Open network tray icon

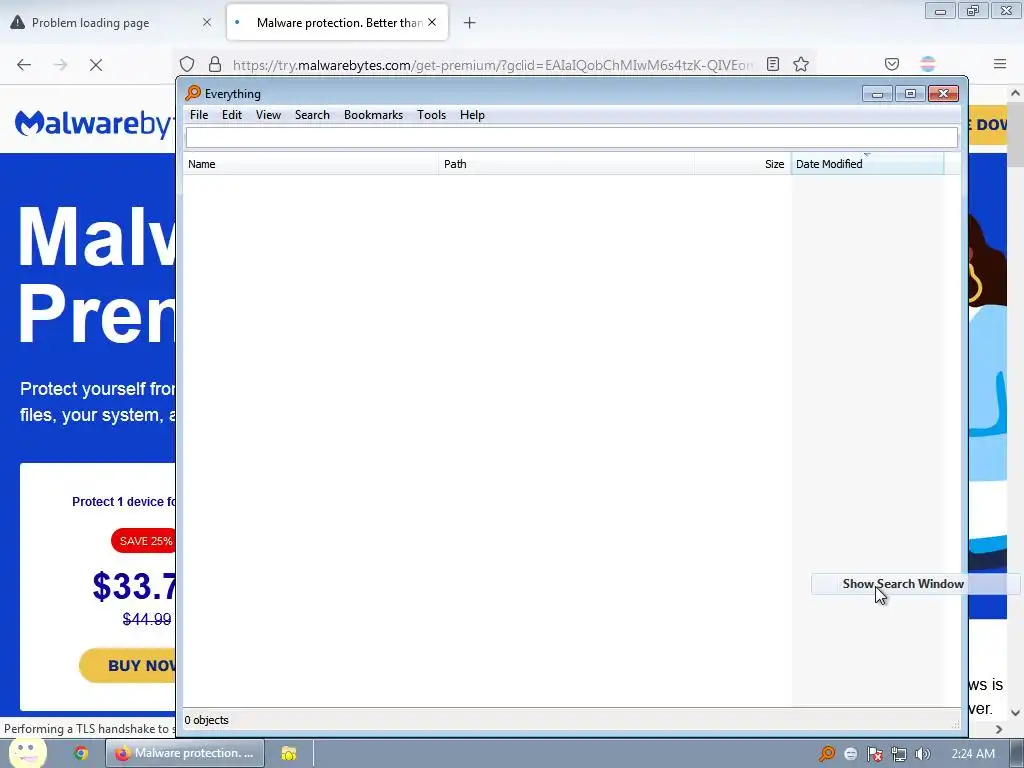coord(899,754)
